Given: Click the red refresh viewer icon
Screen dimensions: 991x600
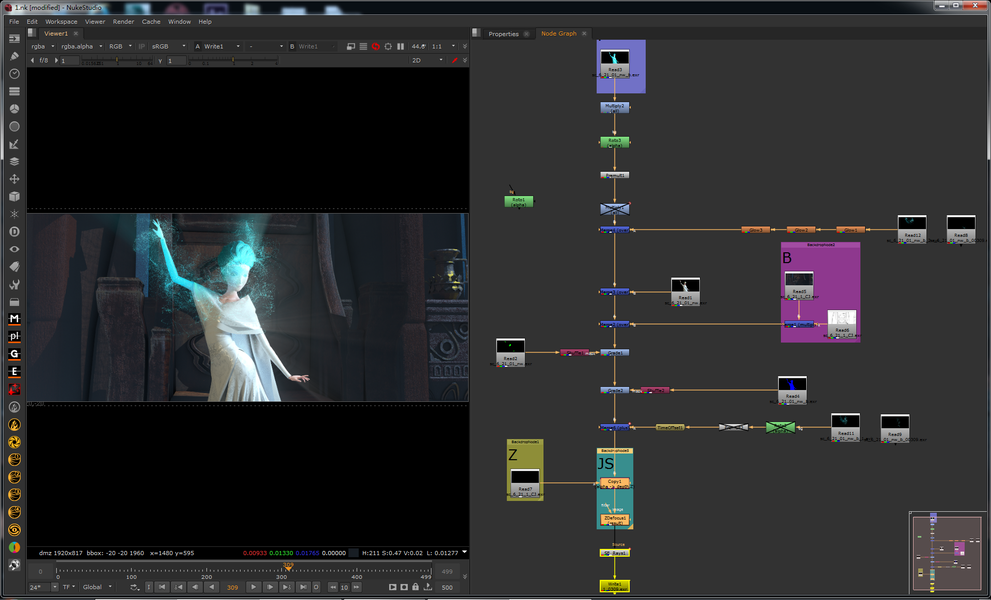Looking at the screenshot, I should tap(375, 46).
